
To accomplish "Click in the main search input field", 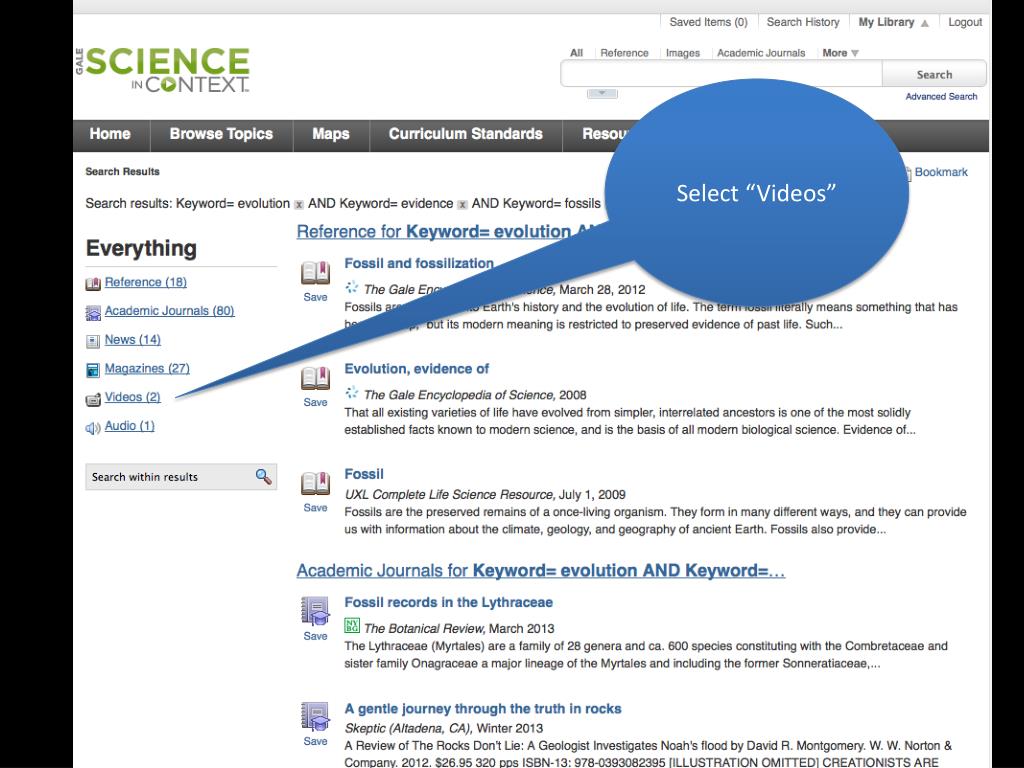I will (721, 74).
